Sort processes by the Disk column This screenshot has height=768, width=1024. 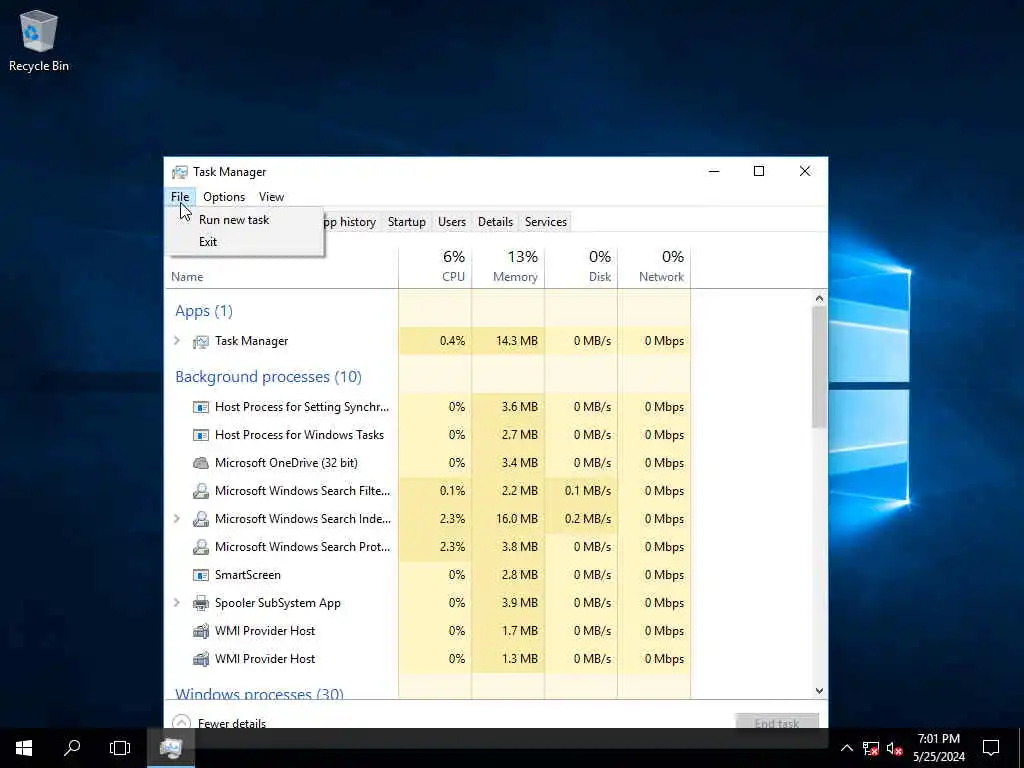click(x=581, y=267)
